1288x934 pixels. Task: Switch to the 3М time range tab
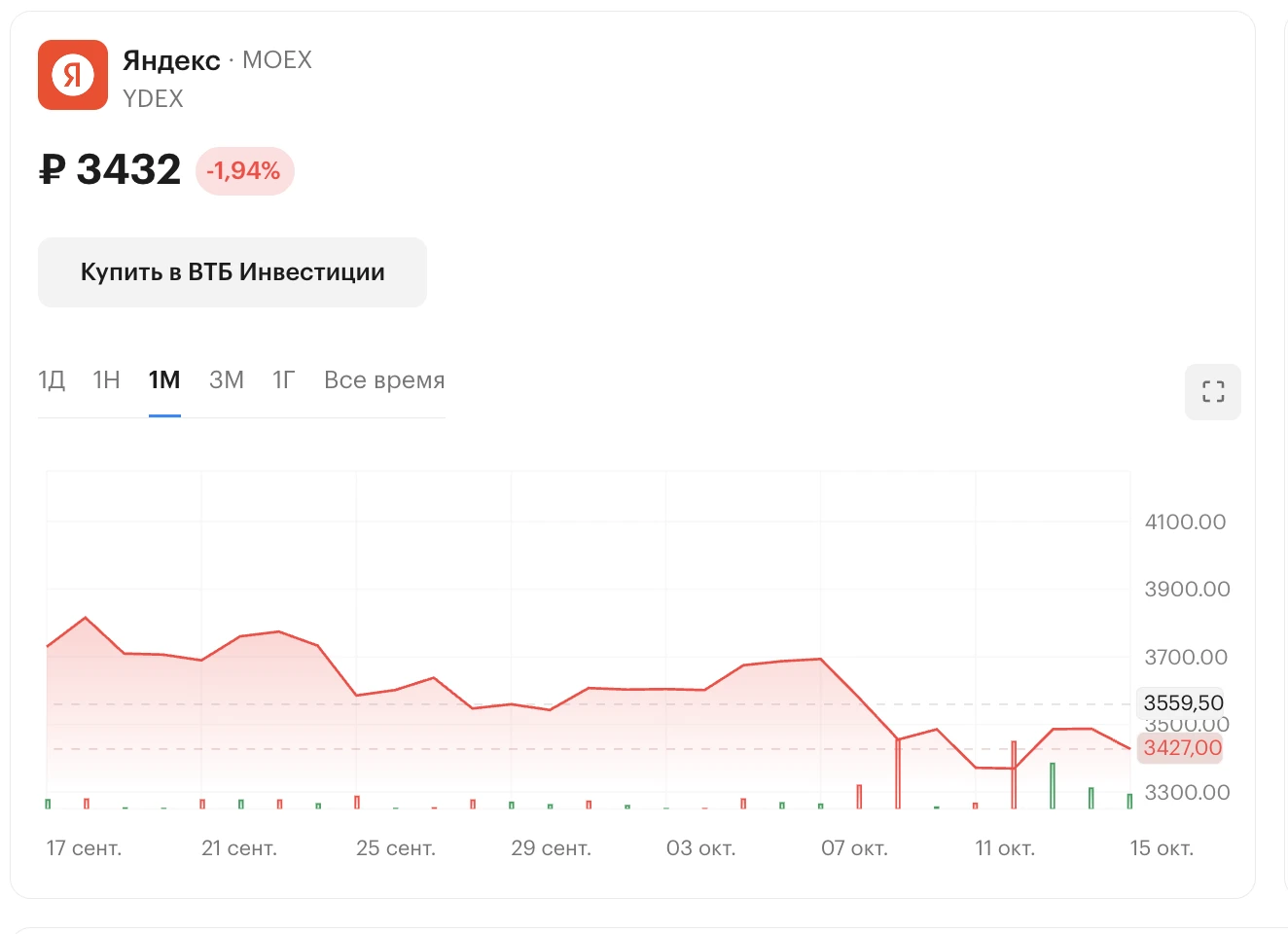tap(227, 379)
